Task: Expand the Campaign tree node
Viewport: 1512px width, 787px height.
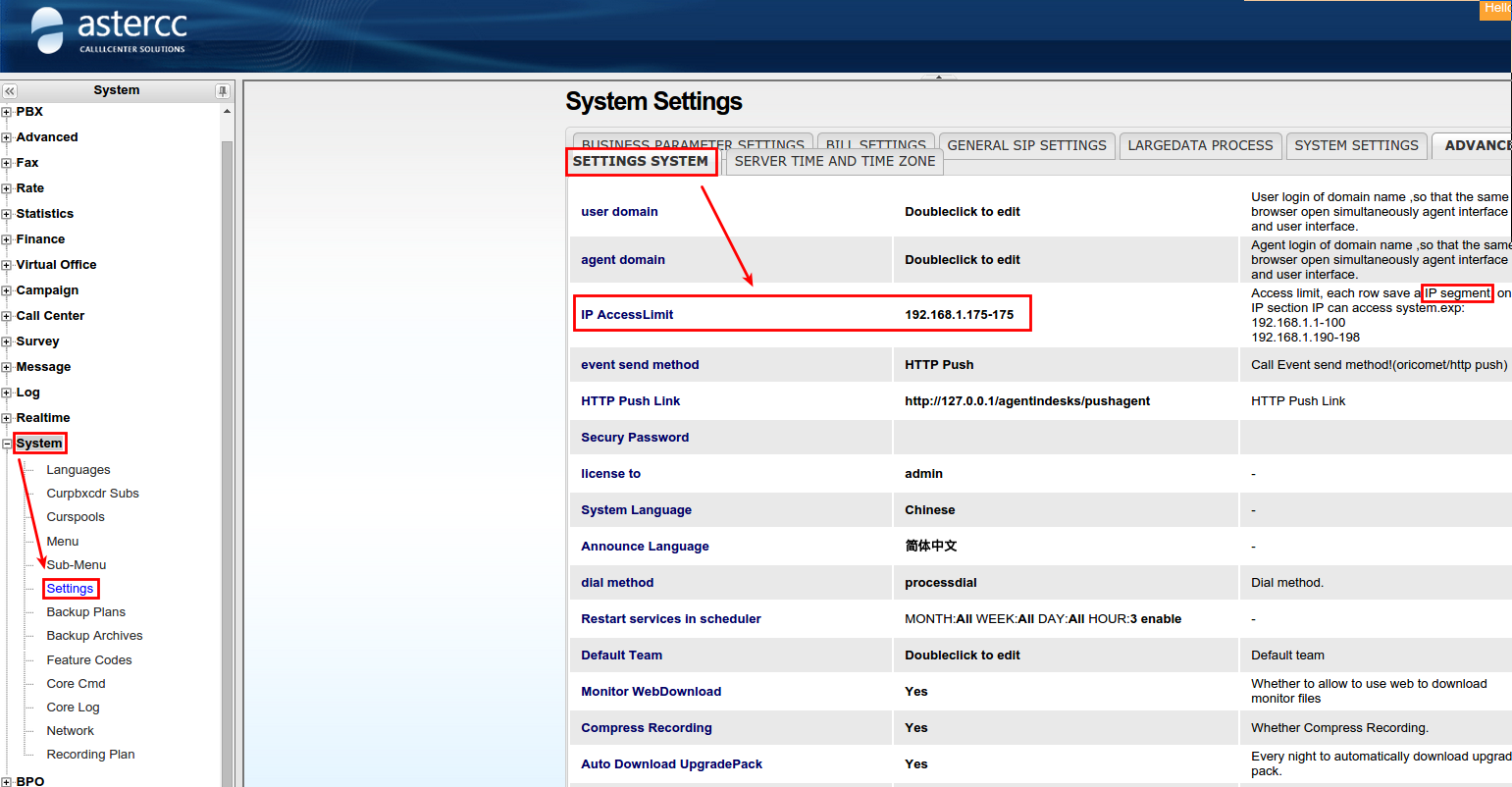Action: coord(7,290)
